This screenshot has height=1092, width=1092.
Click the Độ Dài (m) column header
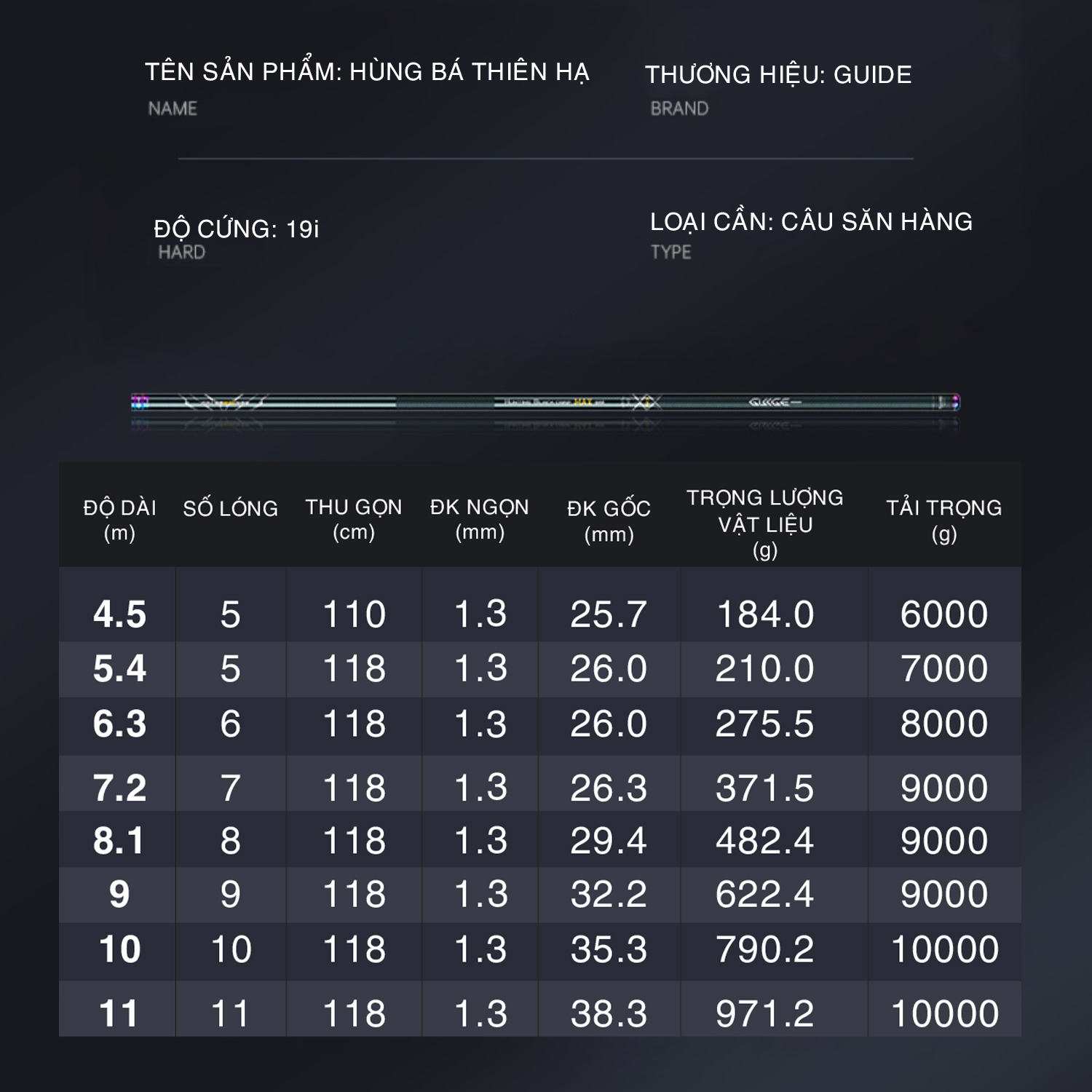tap(119, 520)
